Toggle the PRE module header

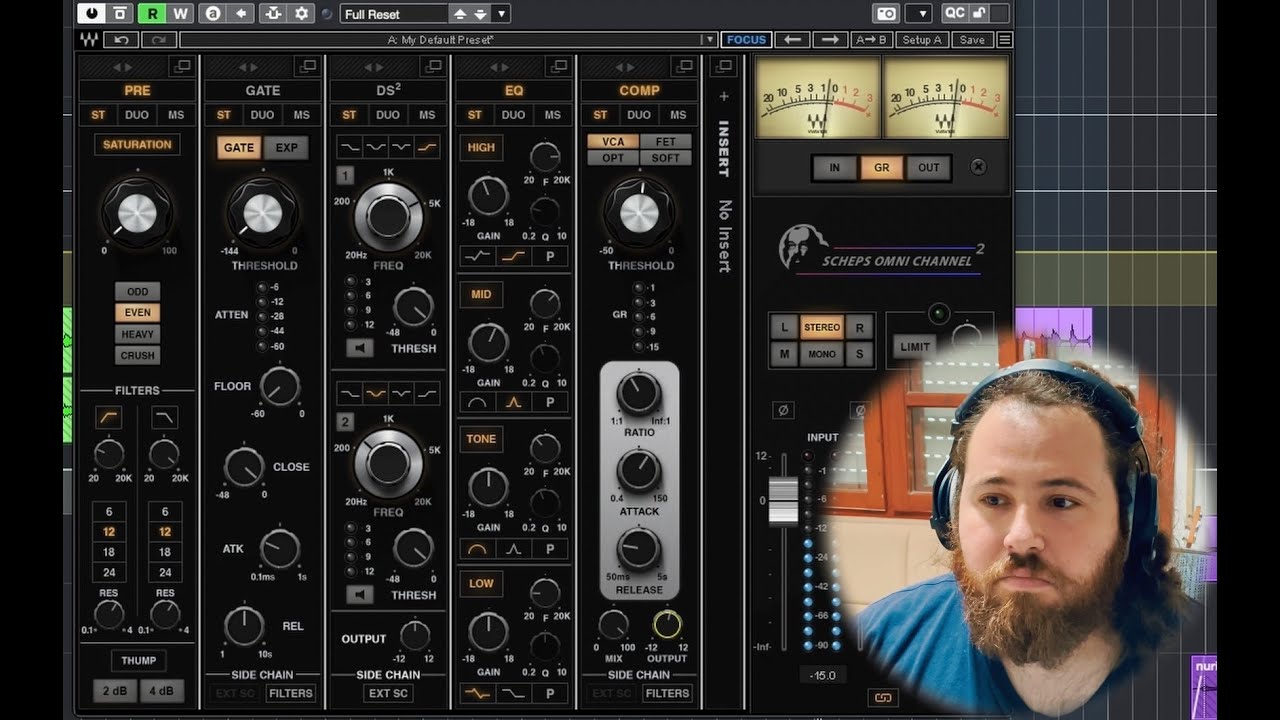click(x=137, y=90)
